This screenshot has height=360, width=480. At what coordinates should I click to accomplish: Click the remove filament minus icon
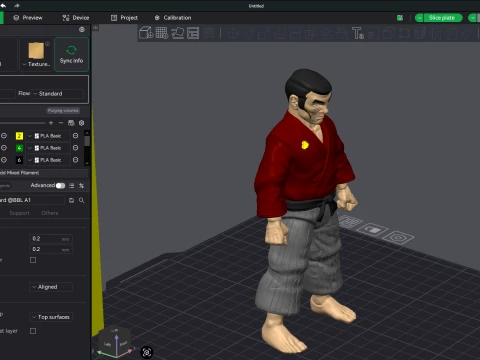pyautogui.click(x=61, y=123)
